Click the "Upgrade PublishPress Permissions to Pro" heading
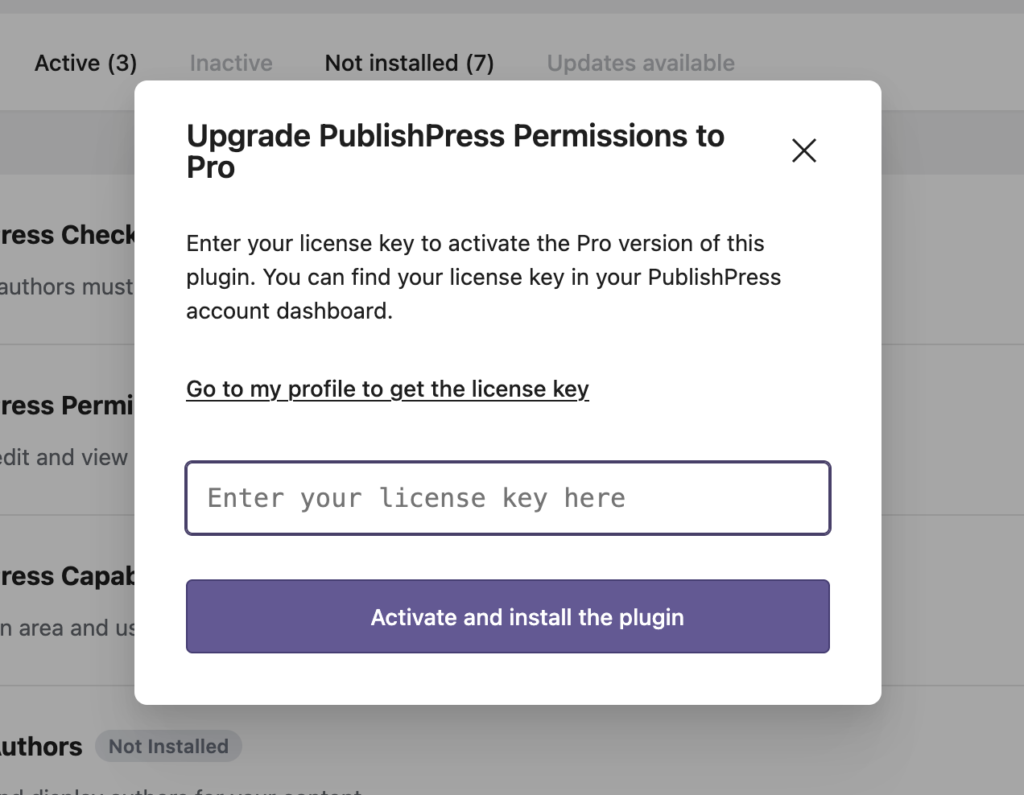1024x795 pixels. pos(455,150)
